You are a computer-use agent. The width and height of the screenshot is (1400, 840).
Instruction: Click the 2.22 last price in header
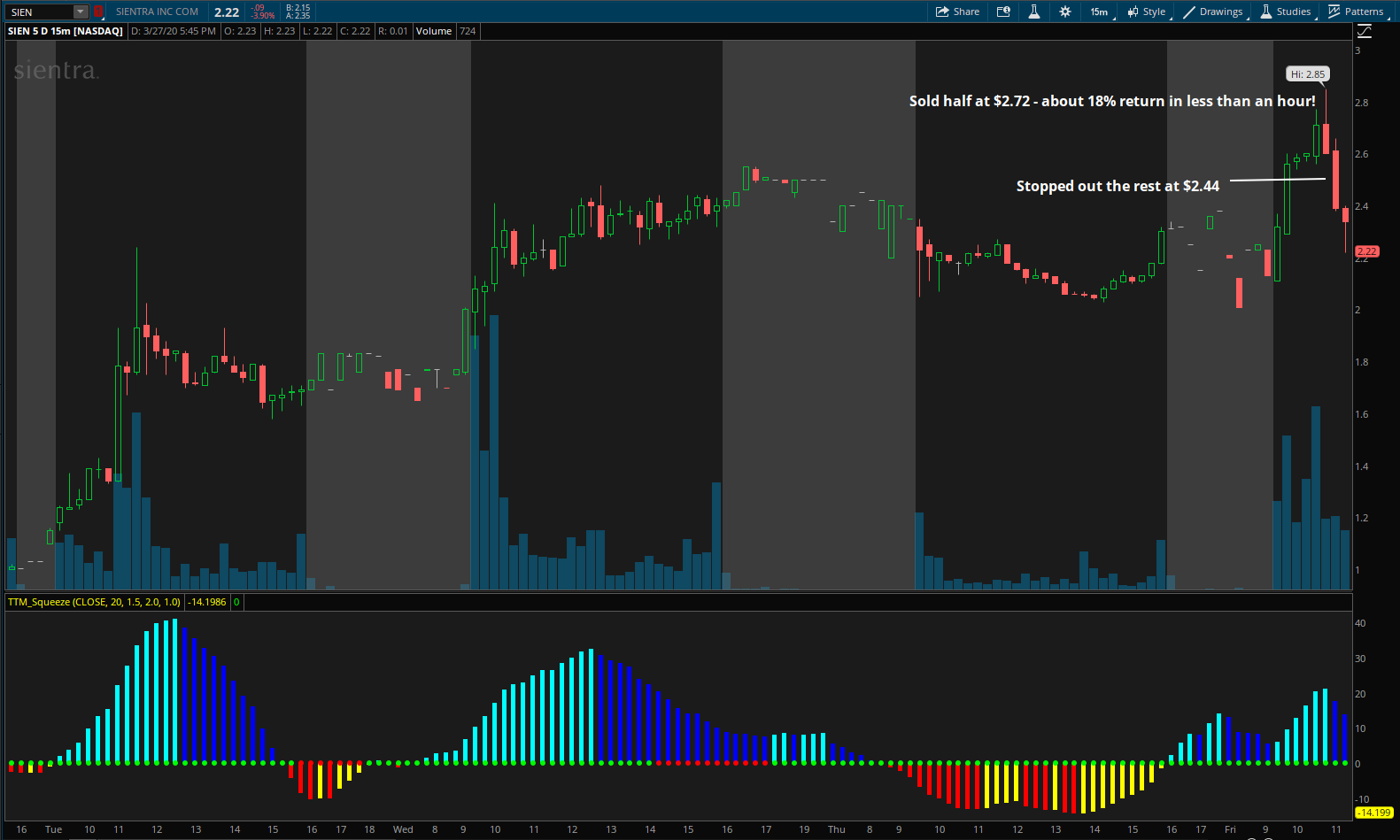[x=227, y=12]
